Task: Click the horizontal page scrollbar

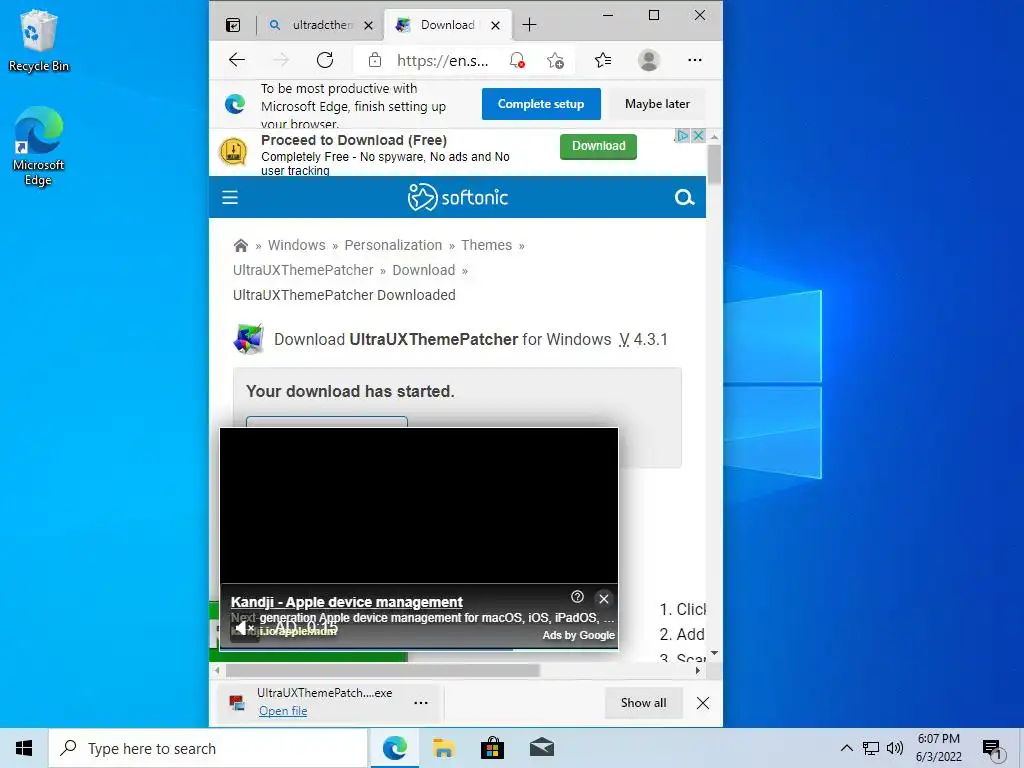Action: 383,670
